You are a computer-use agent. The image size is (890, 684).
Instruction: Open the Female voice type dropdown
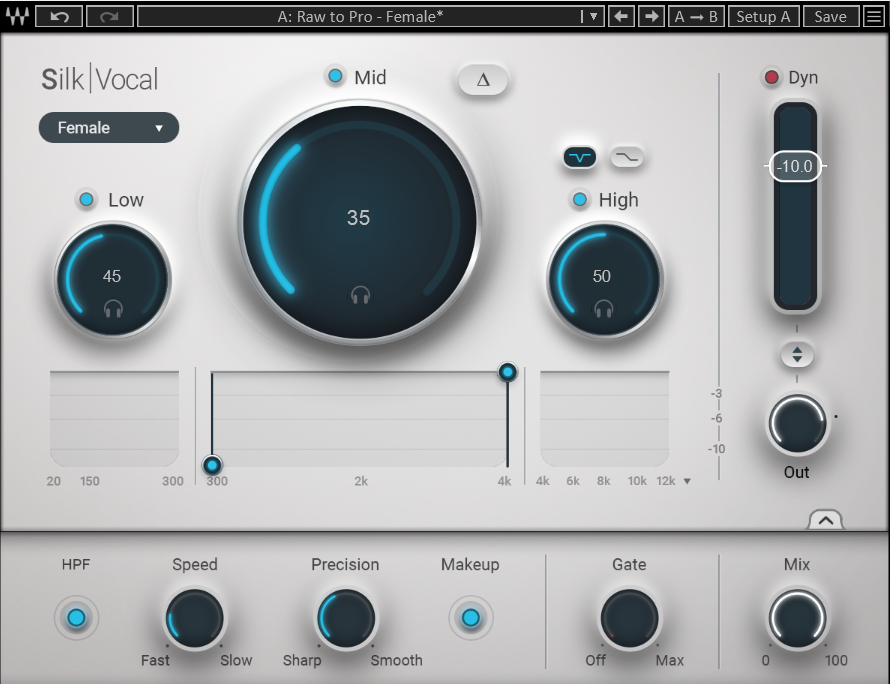tap(109, 128)
